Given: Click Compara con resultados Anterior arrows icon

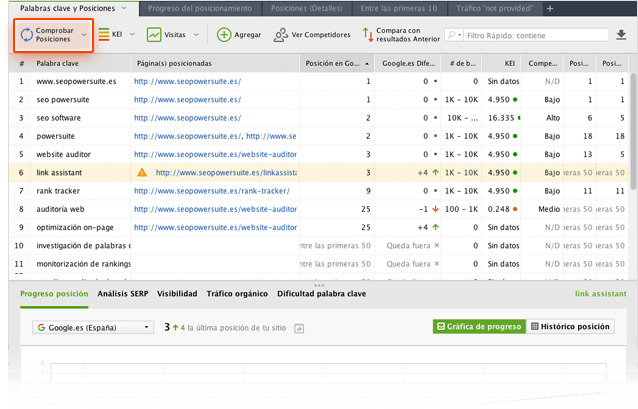Looking at the screenshot, I should 368,34.
